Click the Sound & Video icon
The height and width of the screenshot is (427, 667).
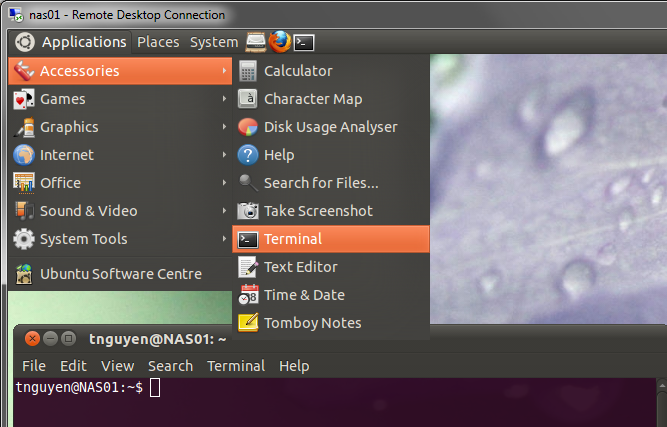point(24,211)
